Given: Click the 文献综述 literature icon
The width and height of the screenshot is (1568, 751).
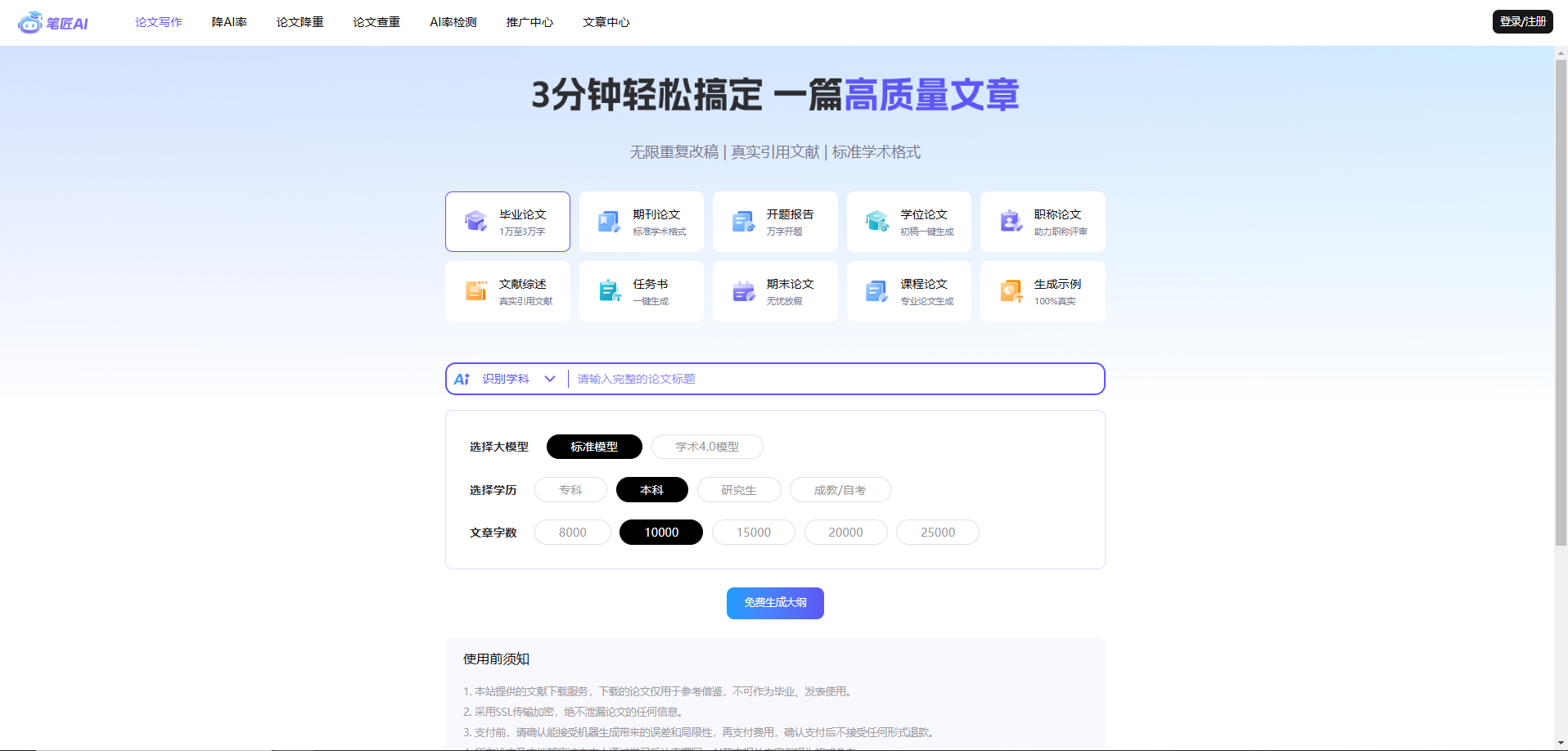Looking at the screenshot, I should 476,290.
